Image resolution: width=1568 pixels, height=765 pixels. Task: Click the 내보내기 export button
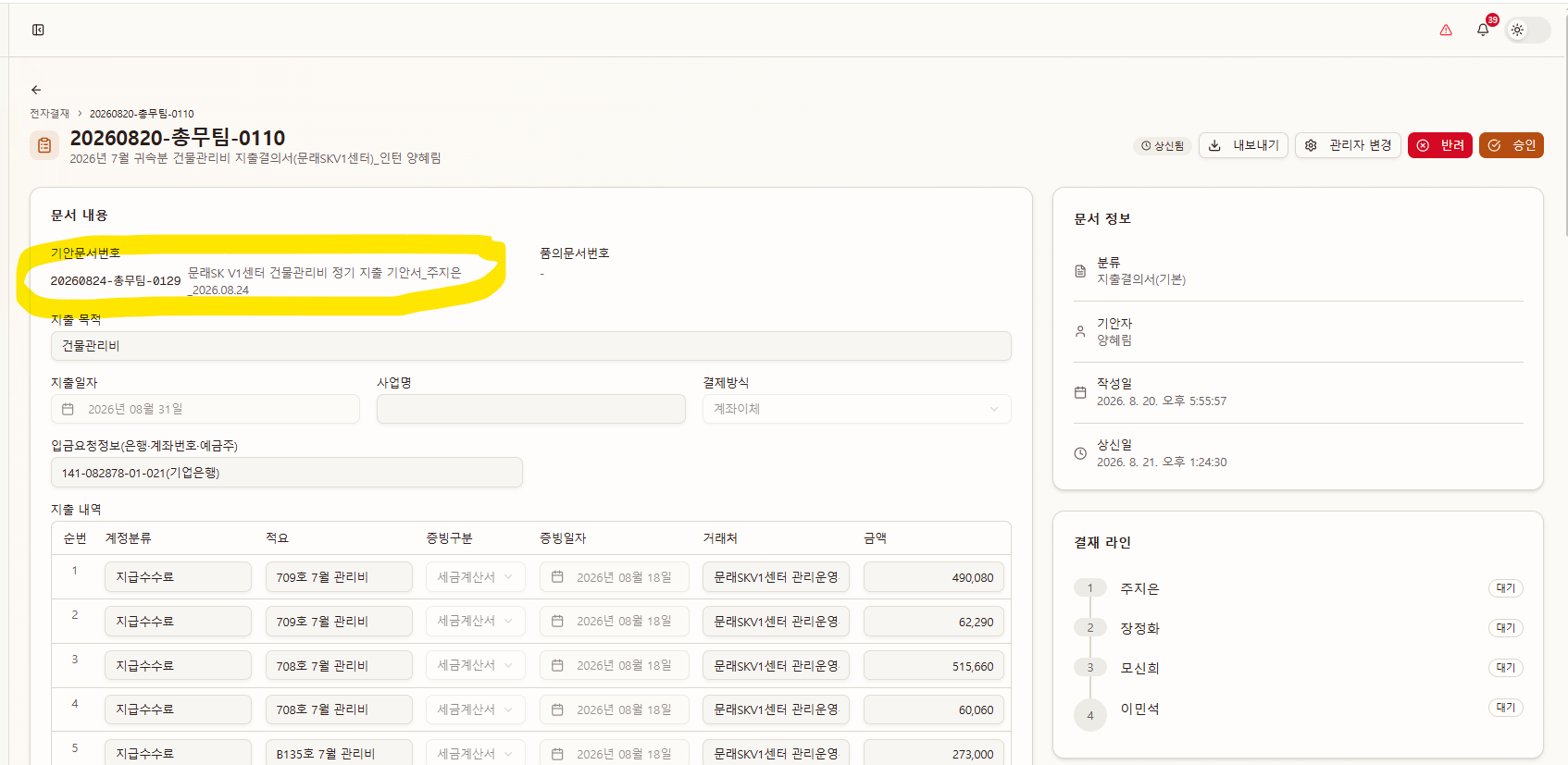(1243, 145)
